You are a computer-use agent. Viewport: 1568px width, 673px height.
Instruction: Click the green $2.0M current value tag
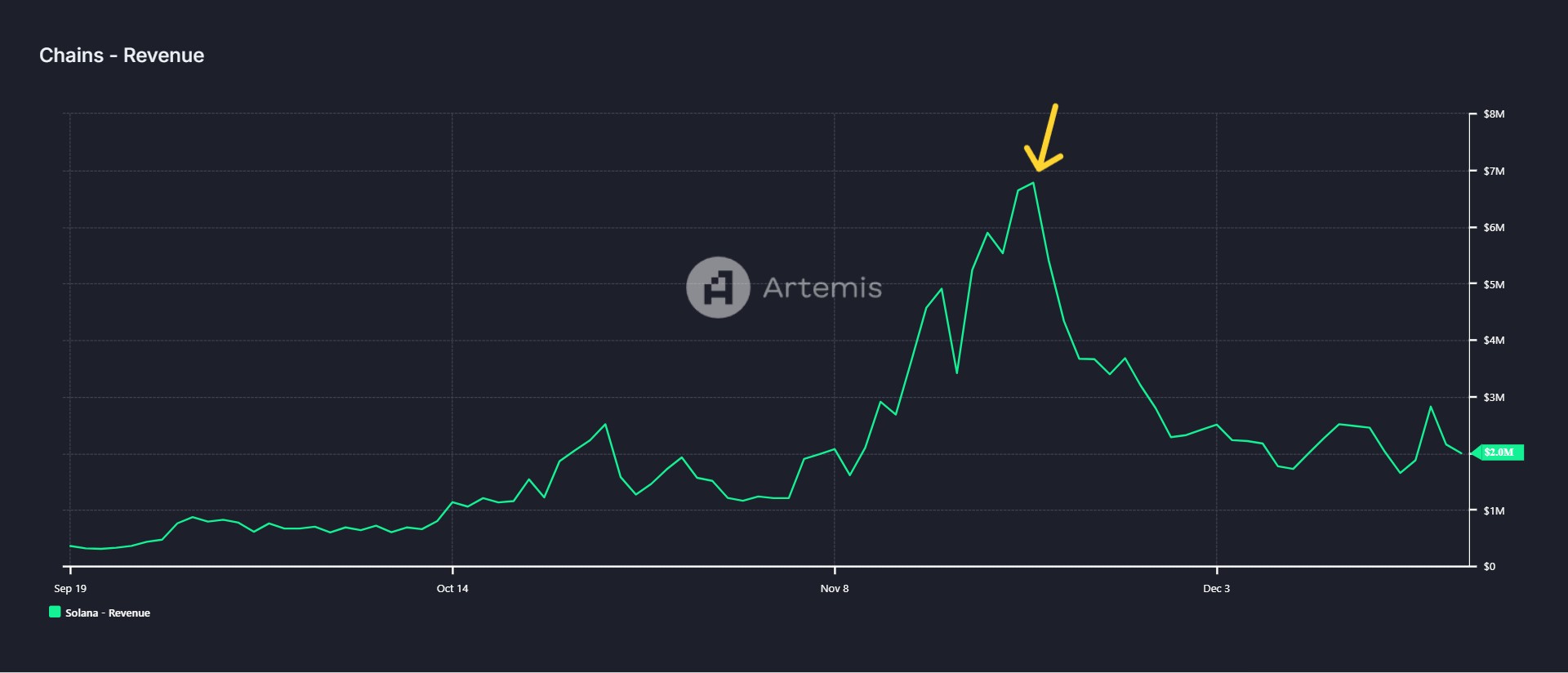[x=1499, y=452]
